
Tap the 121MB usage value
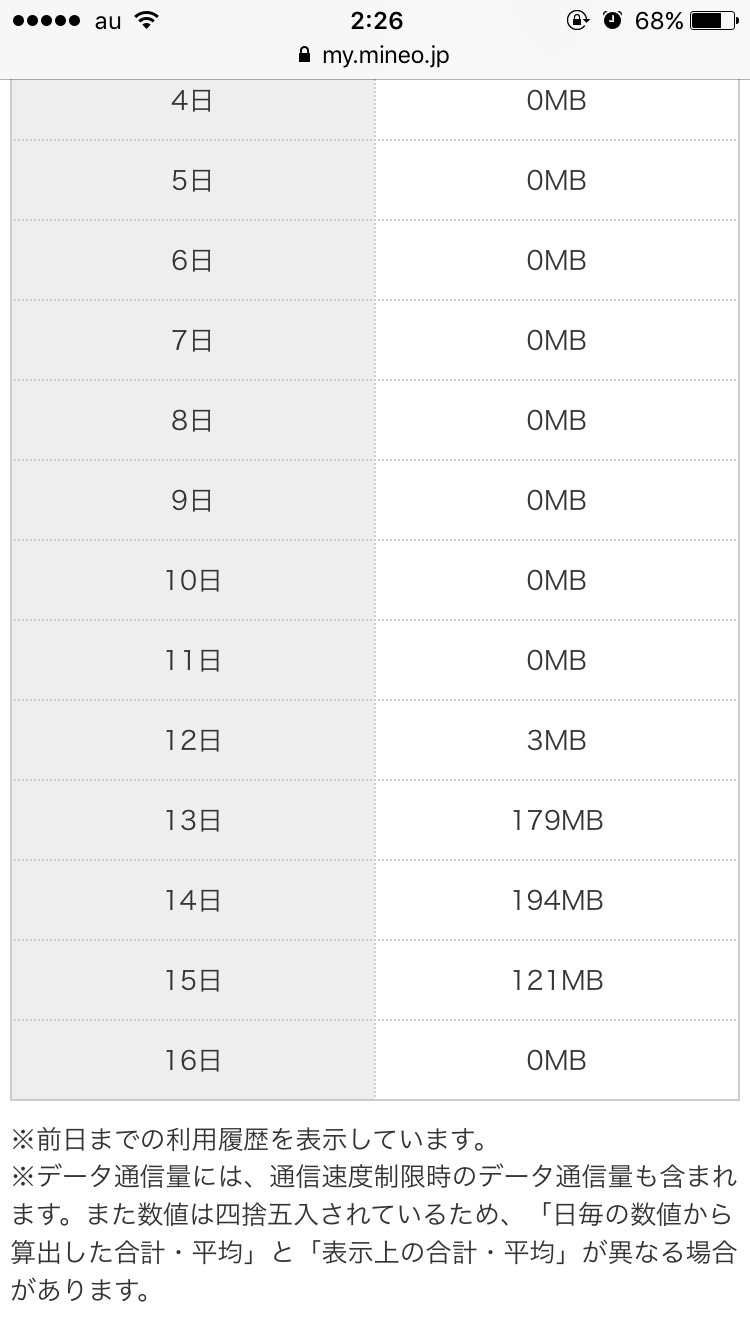(x=557, y=980)
